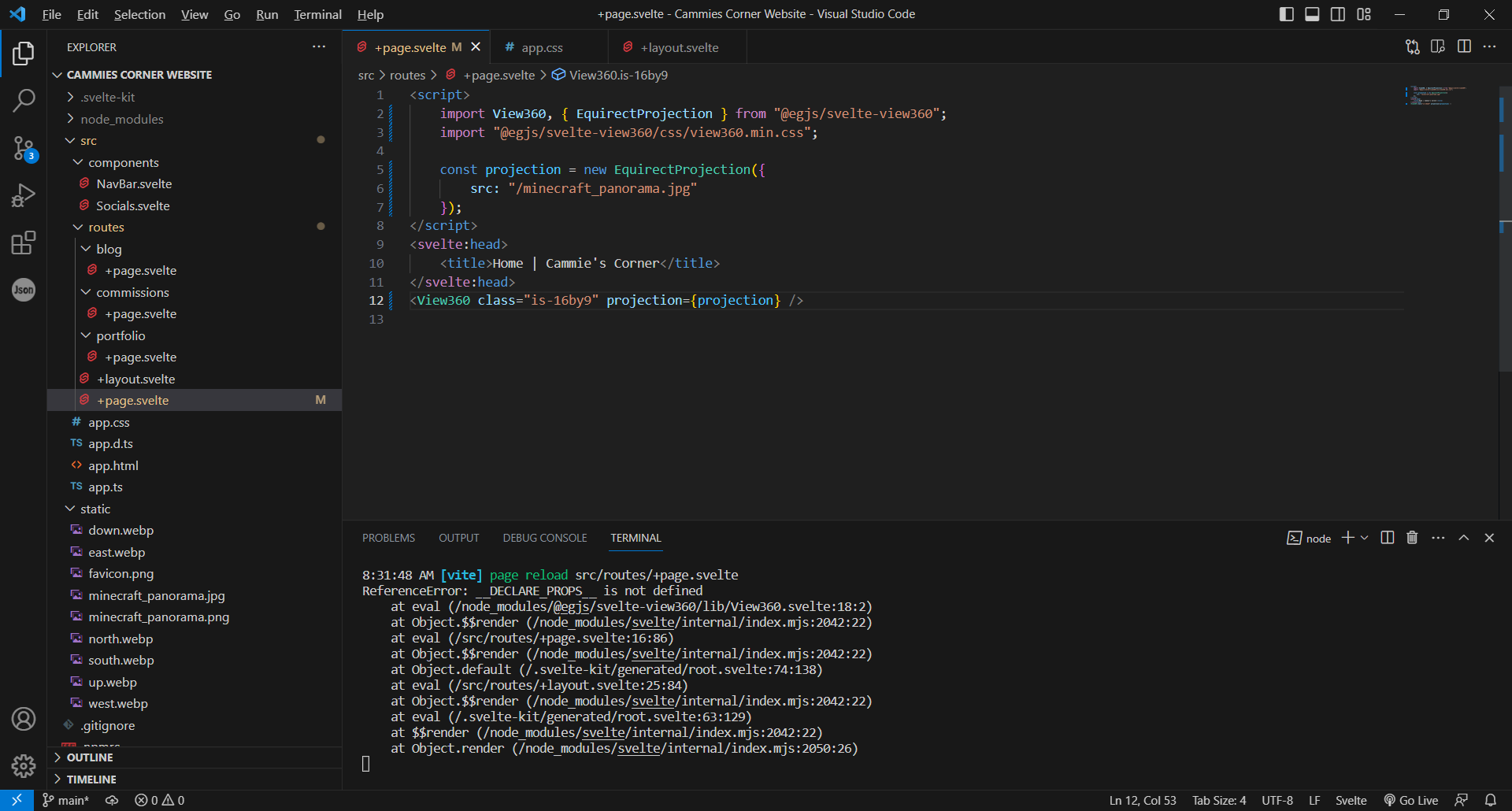Screen dimensions: 1512x811
Task: Toggle the secondary side bar
Action: click(1338, 13)
